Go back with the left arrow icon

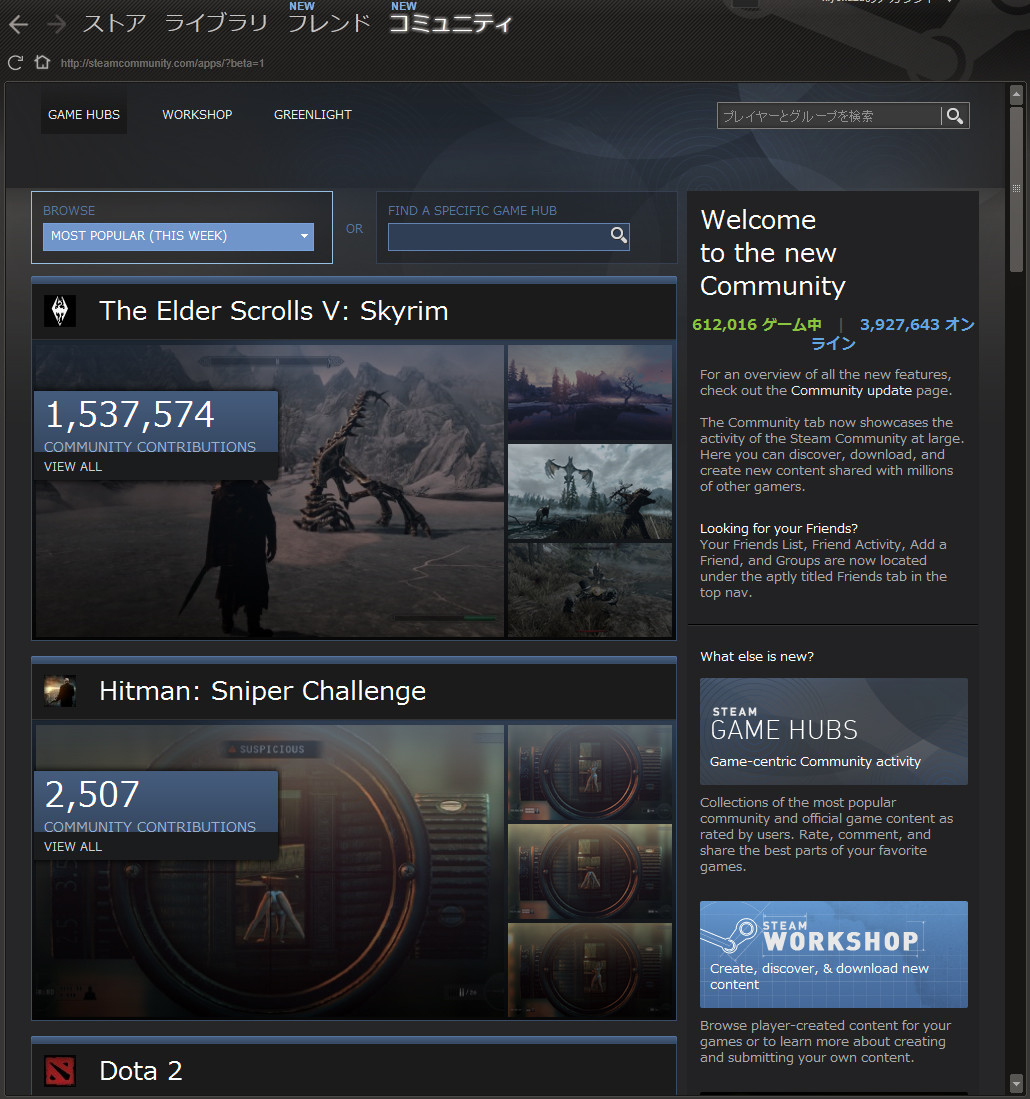[18, 25]
